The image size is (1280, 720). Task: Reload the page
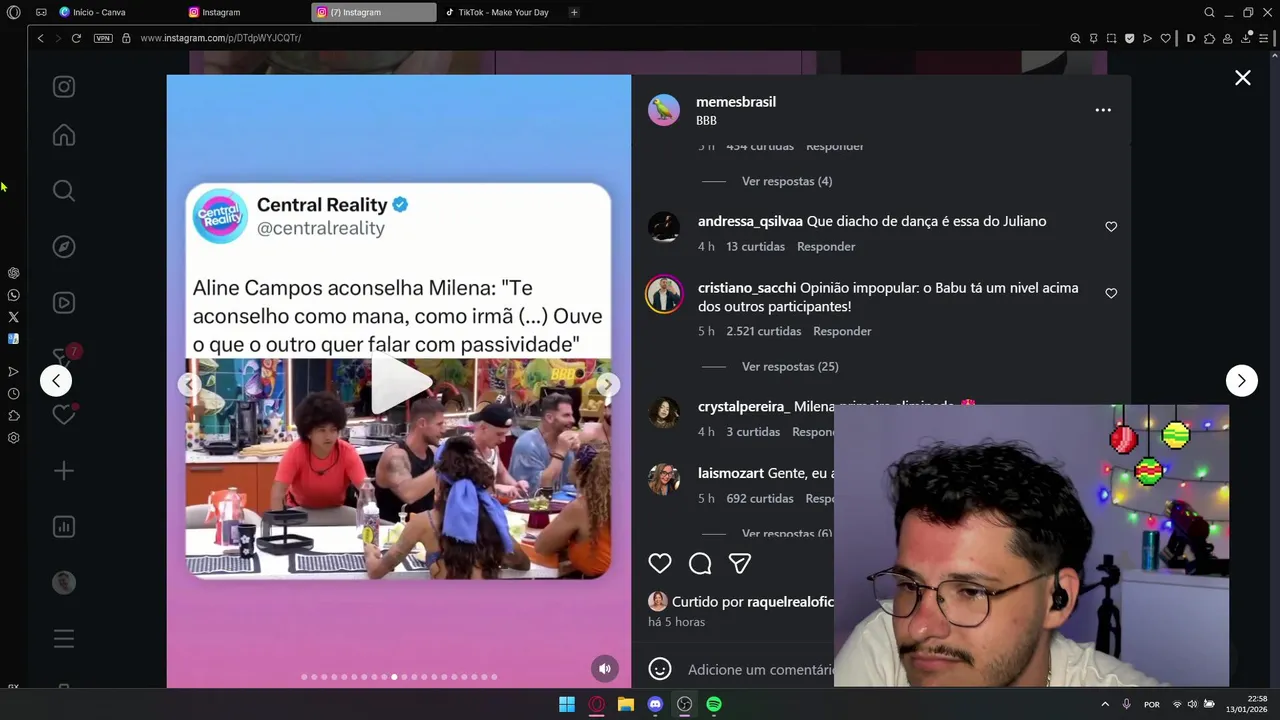(x=76, y=38)
